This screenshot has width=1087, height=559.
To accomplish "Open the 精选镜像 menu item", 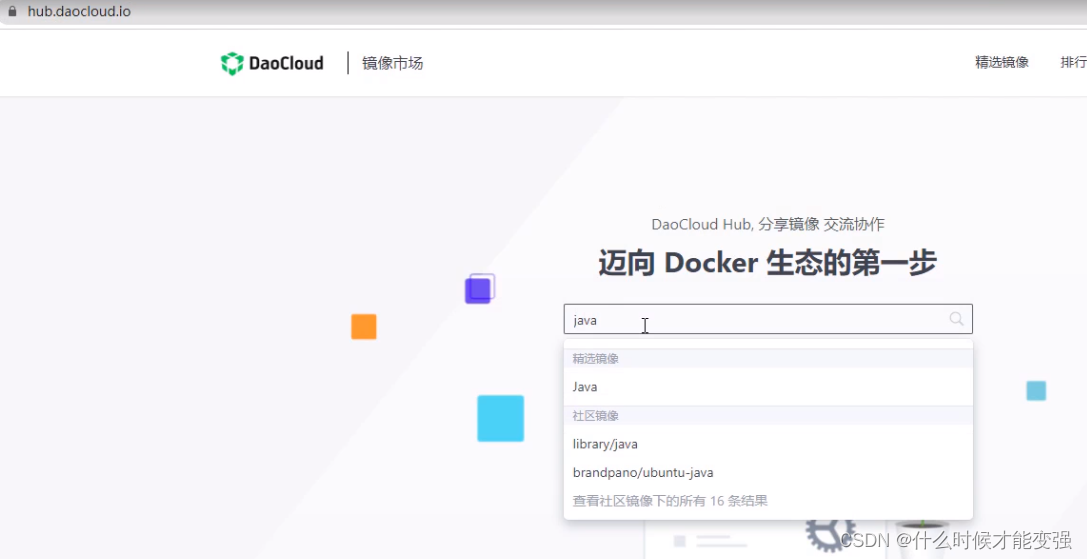I will tap(1002, 62).
